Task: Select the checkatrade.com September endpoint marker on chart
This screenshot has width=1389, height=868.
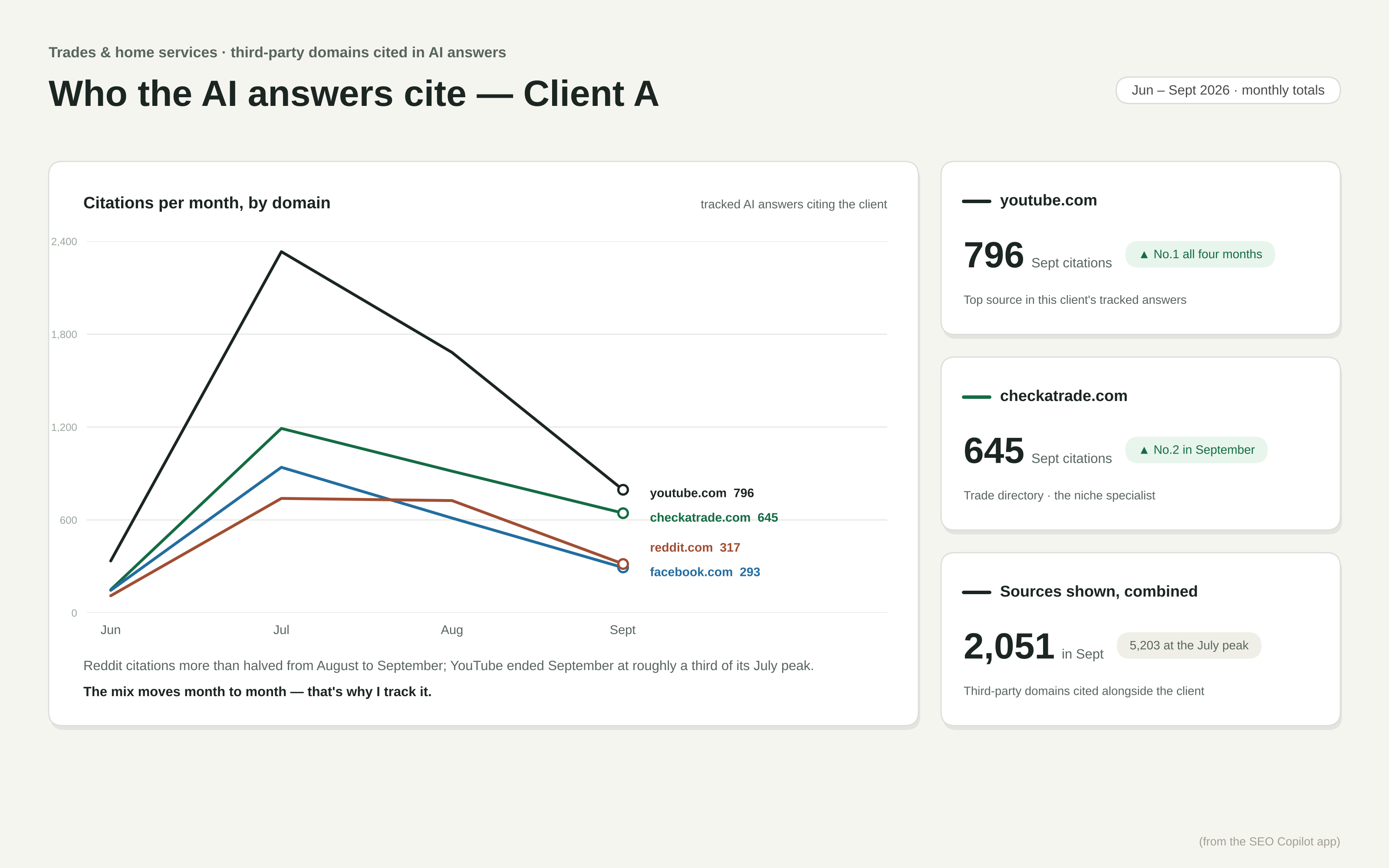Action: point(623,513)
